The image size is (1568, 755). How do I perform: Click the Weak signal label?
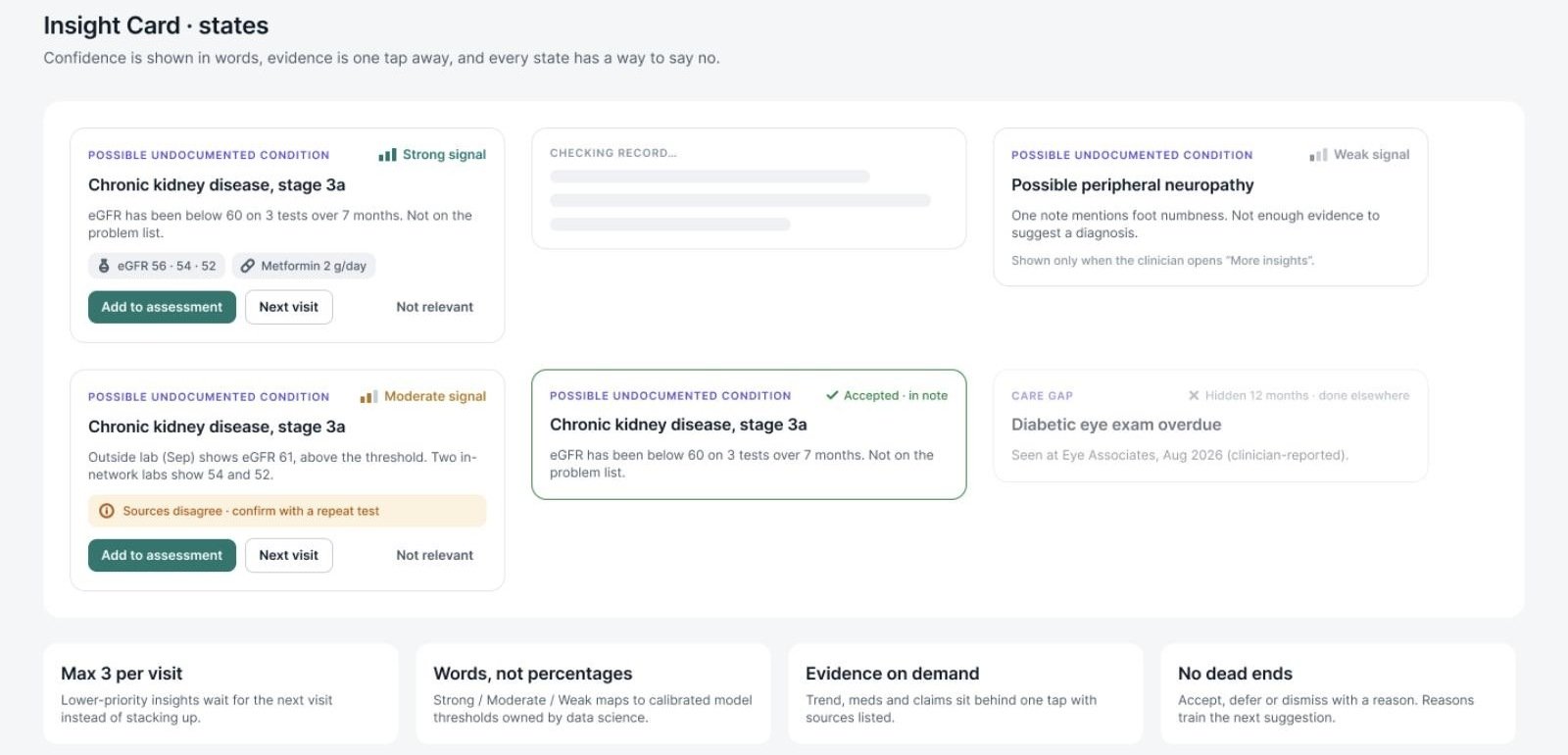pyautogui.click(x=1371, y=155)
